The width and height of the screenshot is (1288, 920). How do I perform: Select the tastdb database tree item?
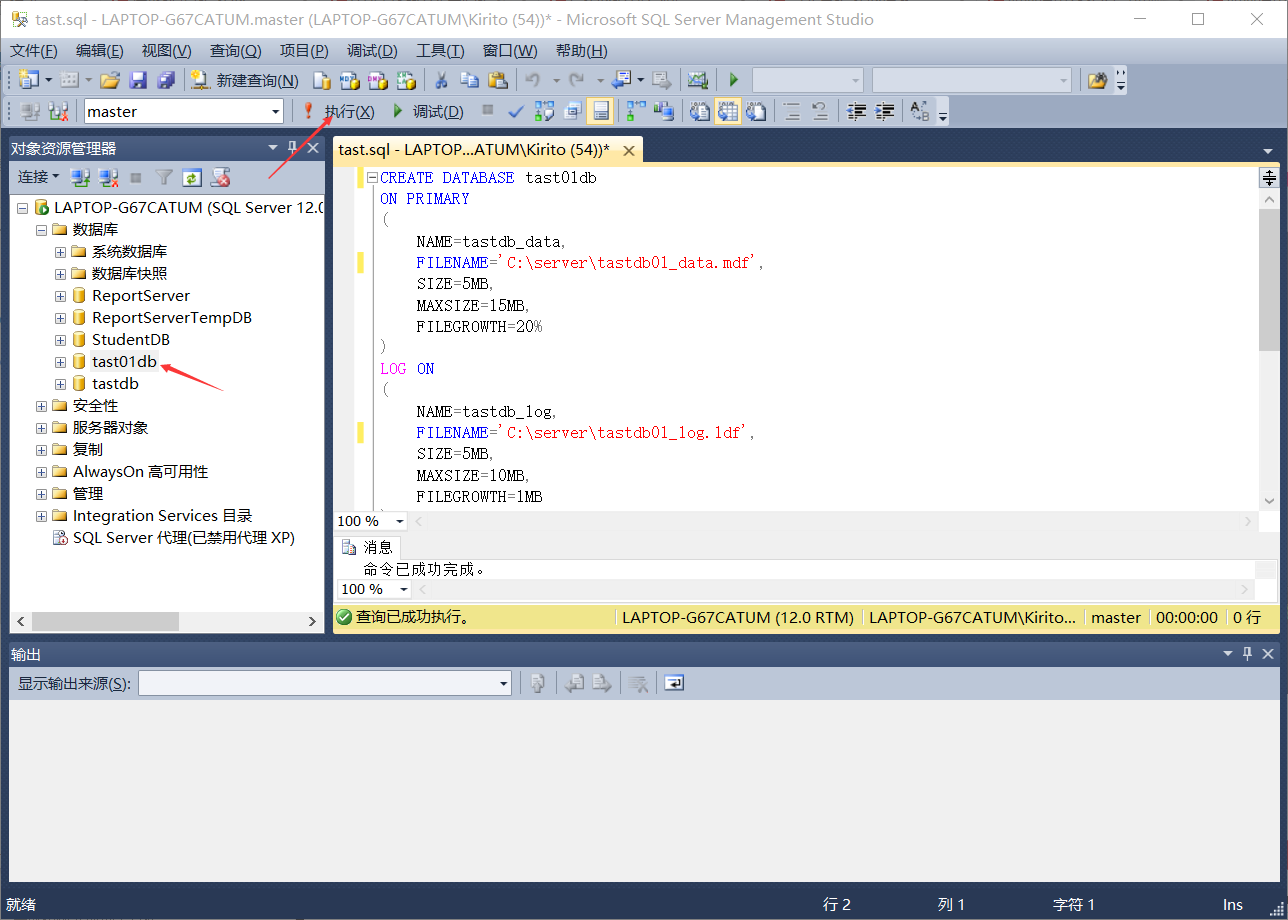point(115,384)
